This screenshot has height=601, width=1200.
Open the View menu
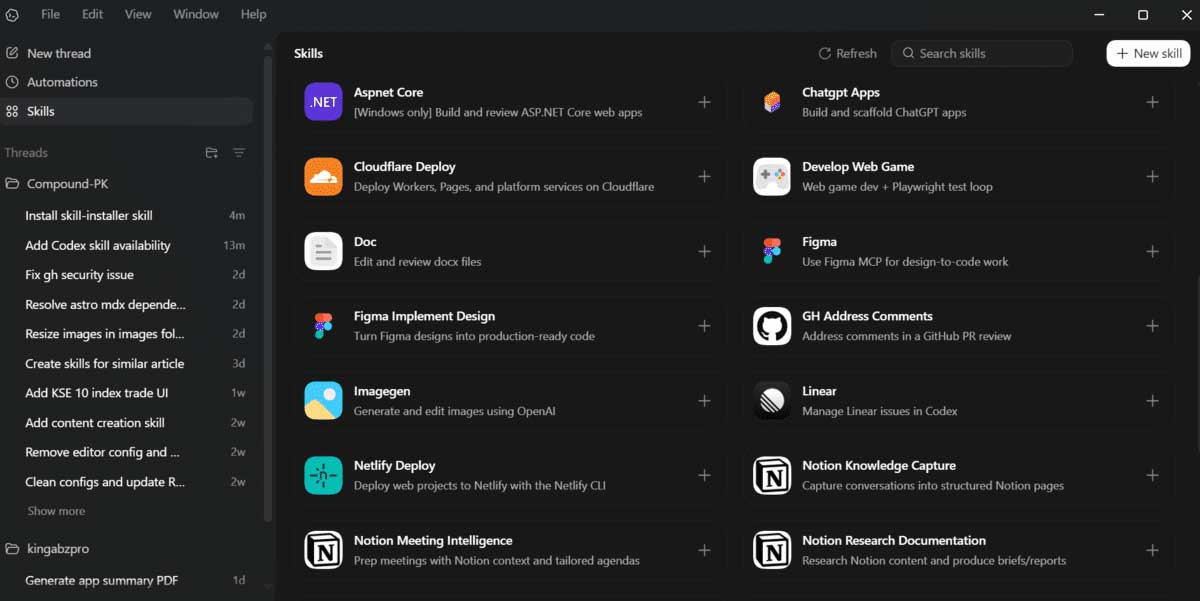[138, 14]
